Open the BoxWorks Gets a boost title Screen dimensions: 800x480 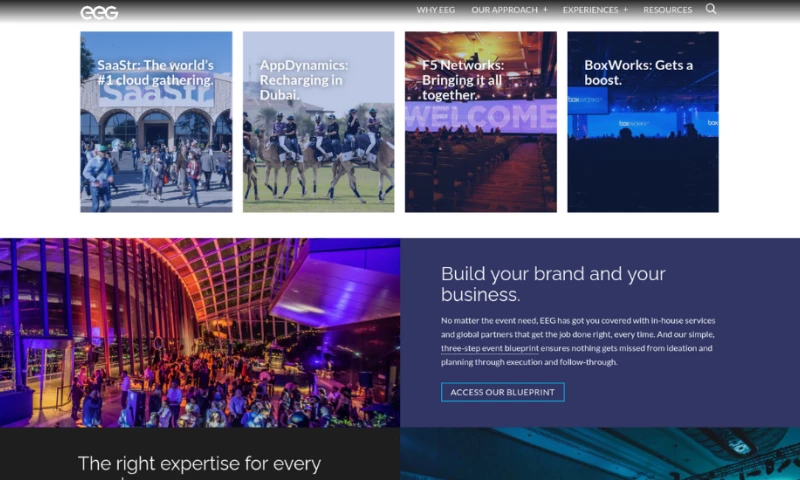click(638, 72)
